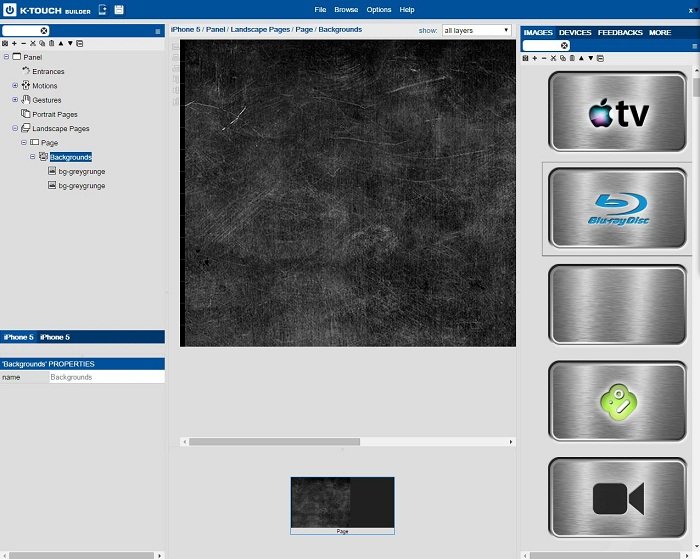Open the Help menu
The image size is (700, 559).
(x=407, y=9)
